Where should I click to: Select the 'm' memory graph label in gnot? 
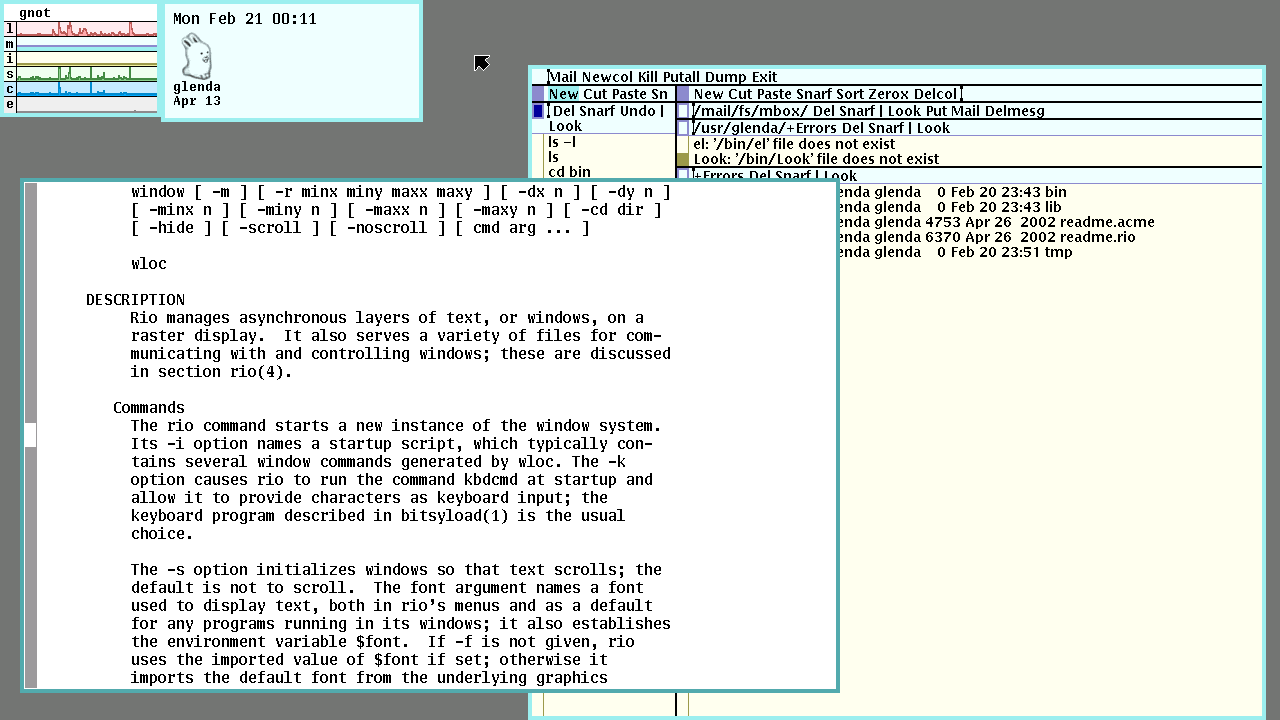[8, 43]
